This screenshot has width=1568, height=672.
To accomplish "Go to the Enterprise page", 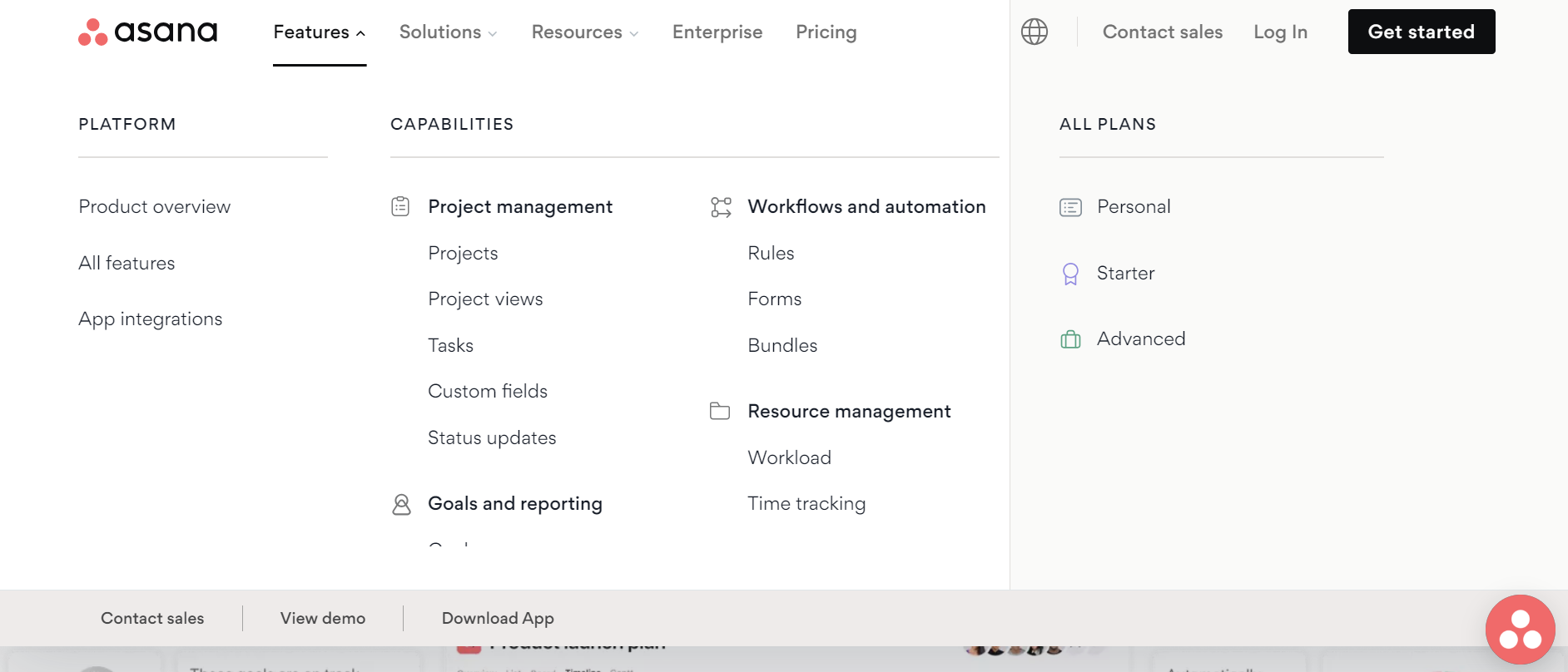I will coord(717,32).
